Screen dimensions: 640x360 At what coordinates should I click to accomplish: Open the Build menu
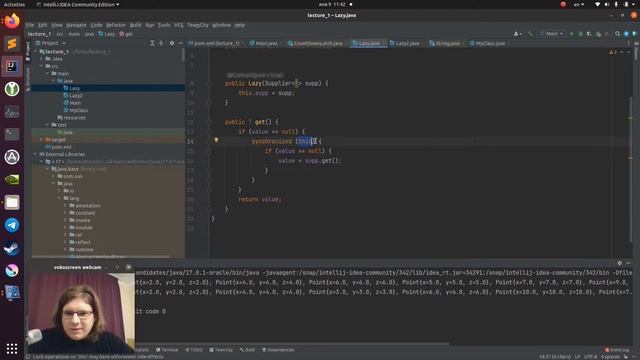point(136,25)
